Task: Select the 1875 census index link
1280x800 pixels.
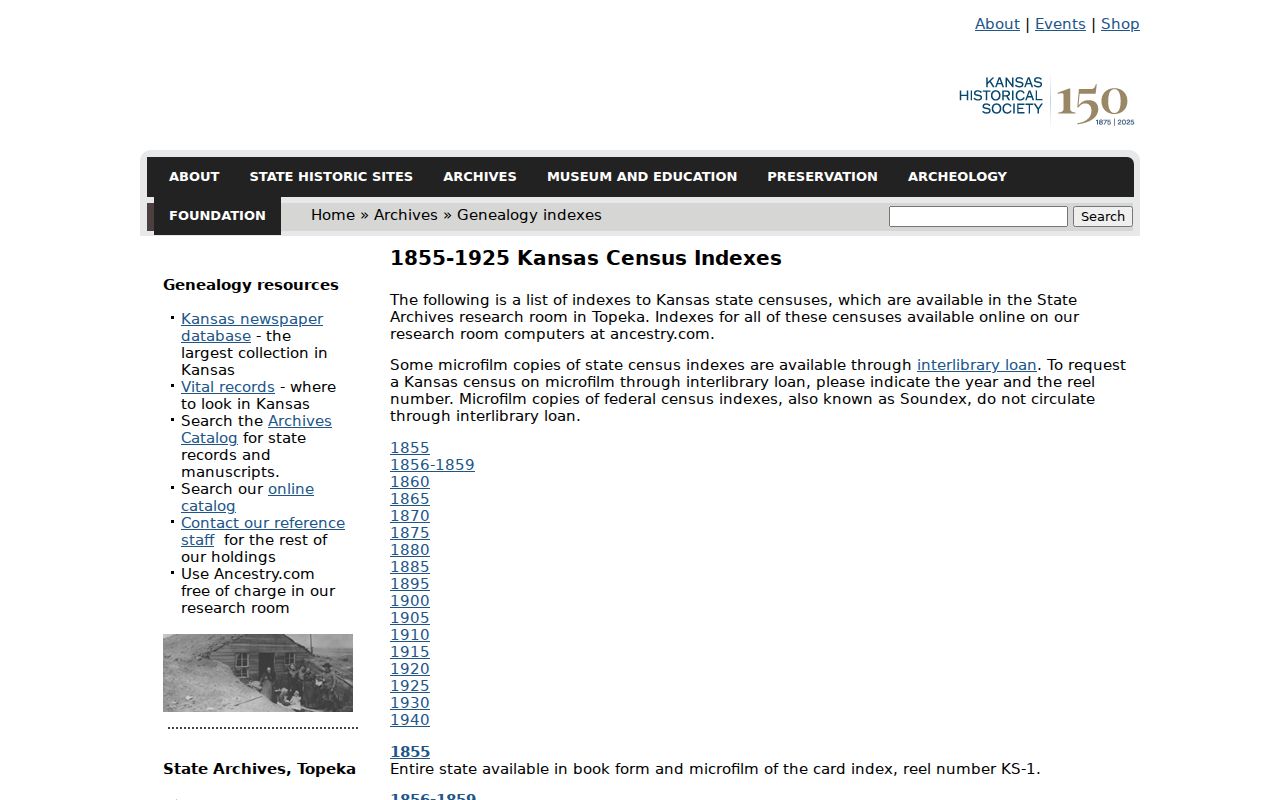Action: [410, 533]
